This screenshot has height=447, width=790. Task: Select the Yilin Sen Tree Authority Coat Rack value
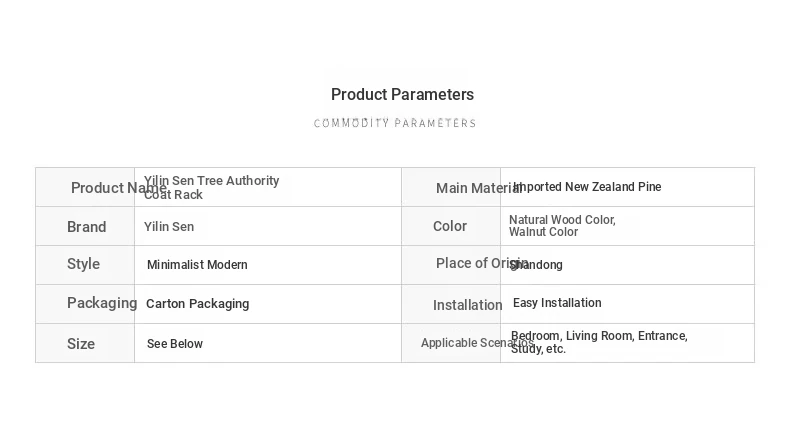211,187
